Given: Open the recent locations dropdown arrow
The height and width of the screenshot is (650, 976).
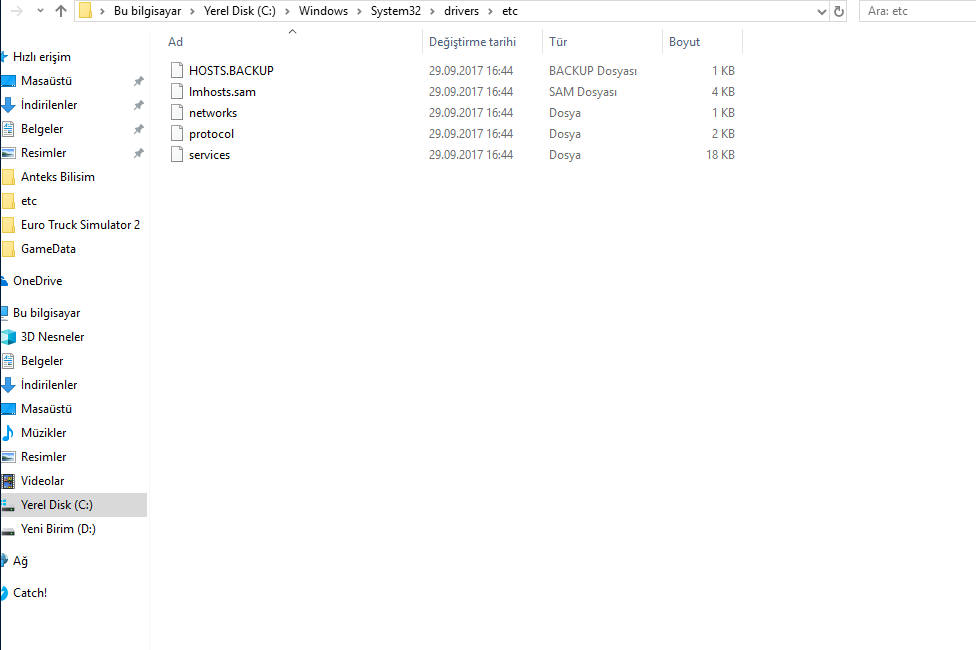Looking at the screenshot, I should pyautogui.click(x=40, y=11).
